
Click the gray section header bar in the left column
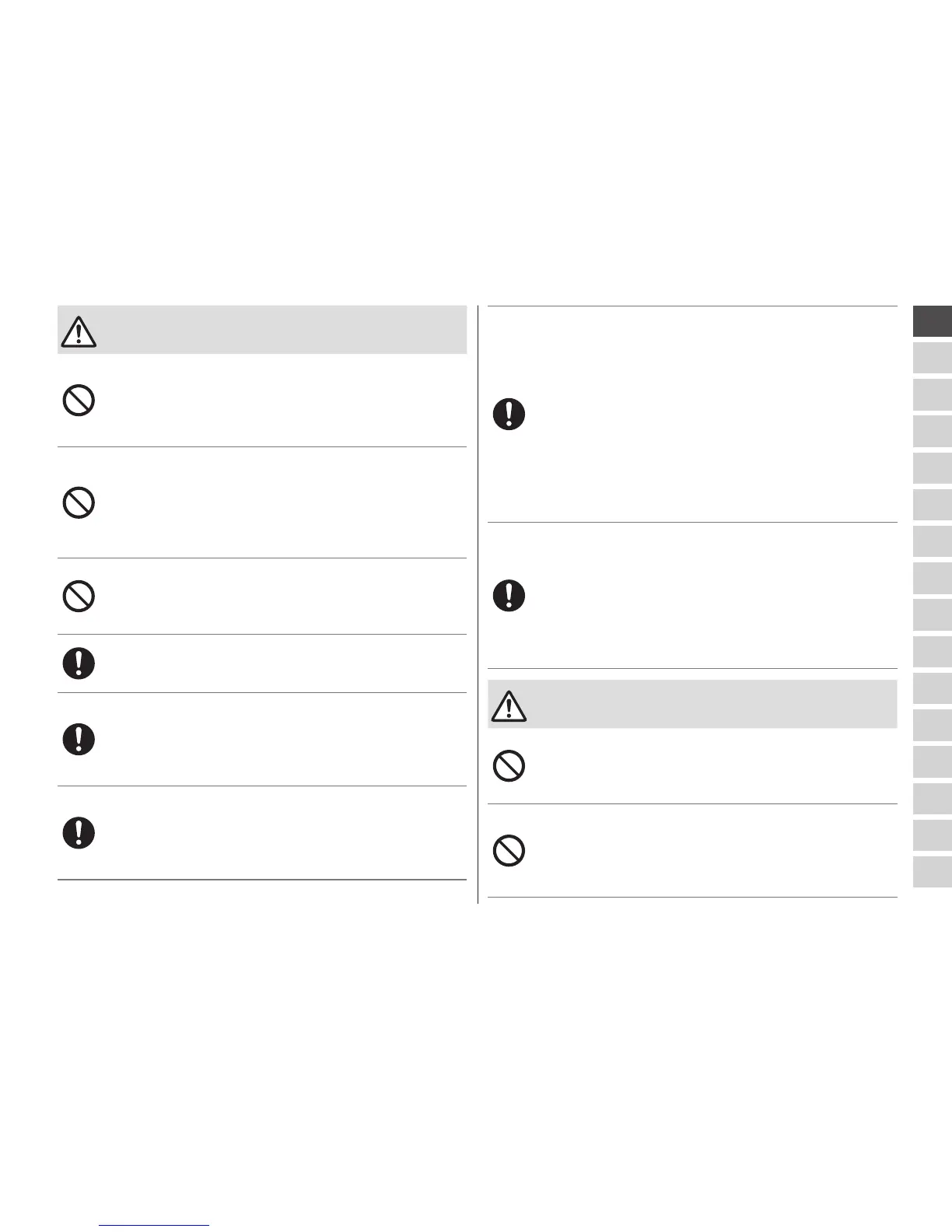(x=262, y=331)
